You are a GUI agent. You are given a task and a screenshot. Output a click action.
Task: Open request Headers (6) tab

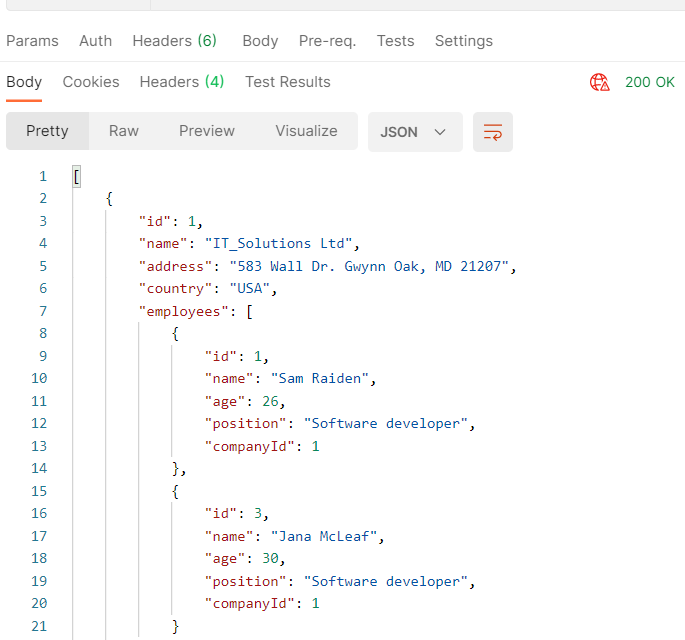[174, 41]
